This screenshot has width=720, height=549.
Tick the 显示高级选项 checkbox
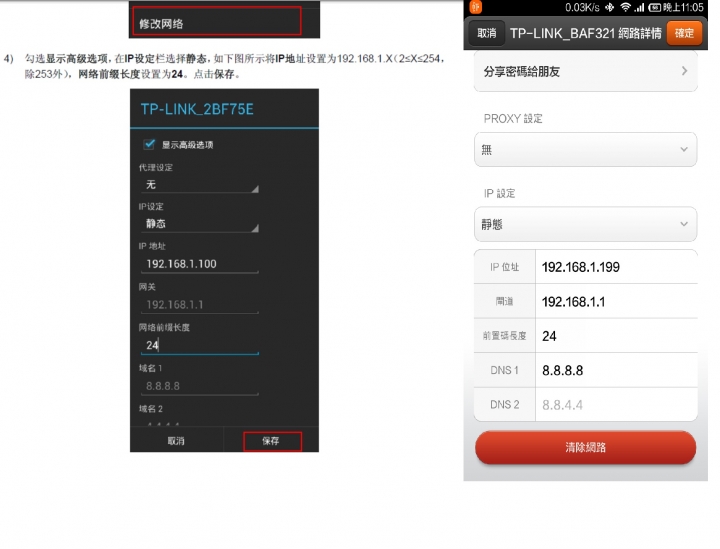coord(149,144)
